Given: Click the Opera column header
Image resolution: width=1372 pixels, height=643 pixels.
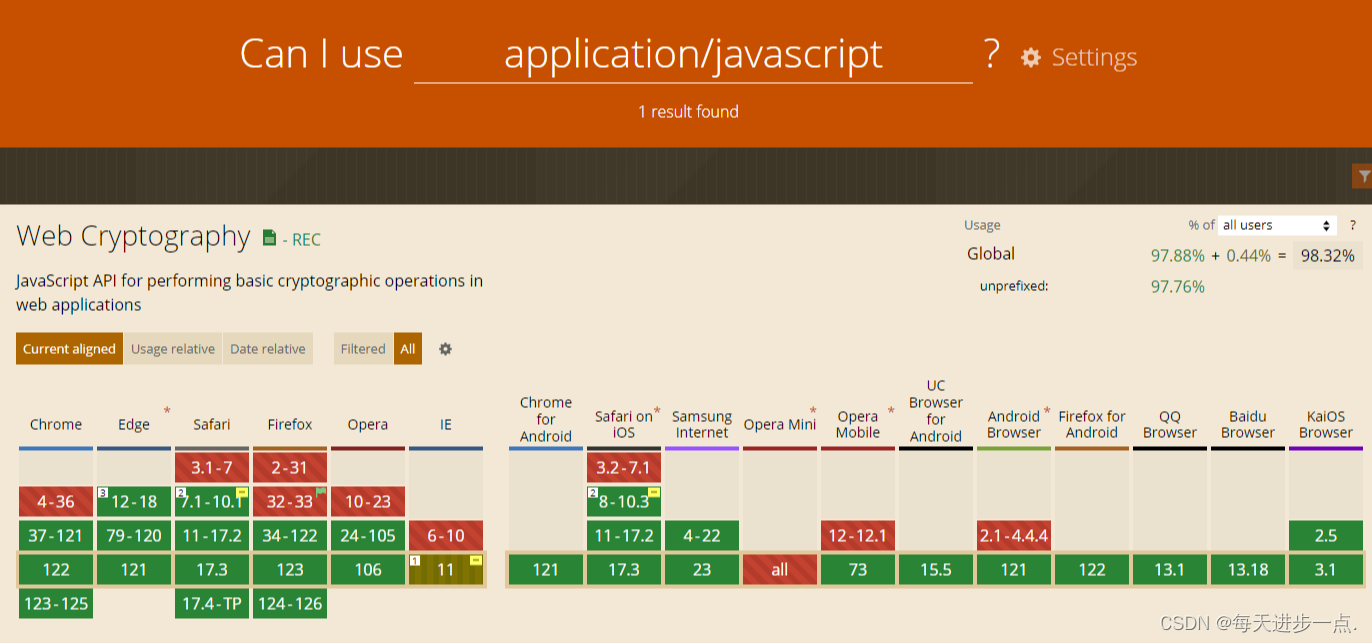Looking at the screenshot, I should (368, 424).
